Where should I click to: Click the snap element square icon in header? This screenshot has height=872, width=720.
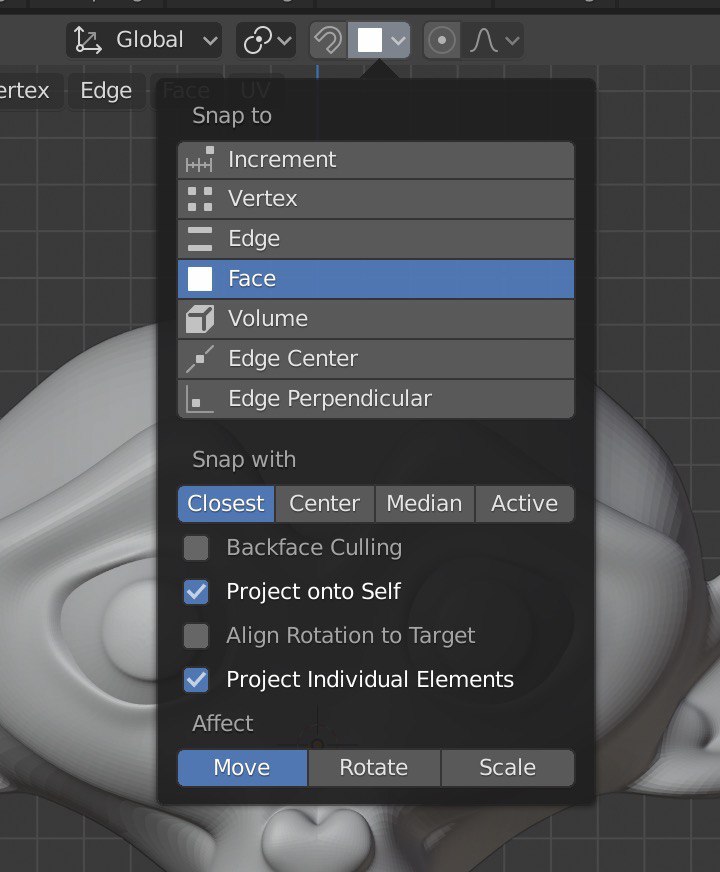[x=370, y=40]
